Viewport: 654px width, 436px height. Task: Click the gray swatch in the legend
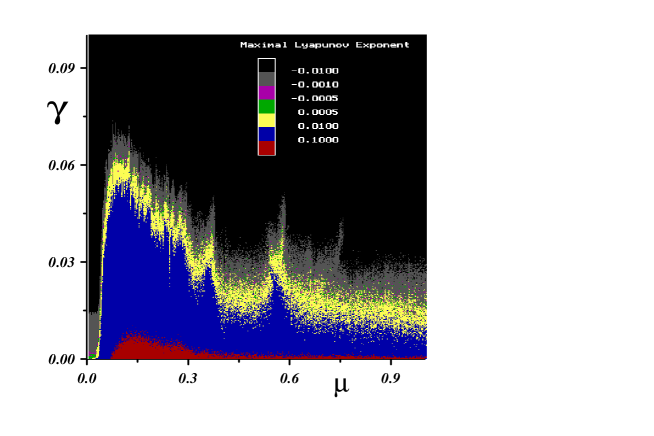[266, 79]
